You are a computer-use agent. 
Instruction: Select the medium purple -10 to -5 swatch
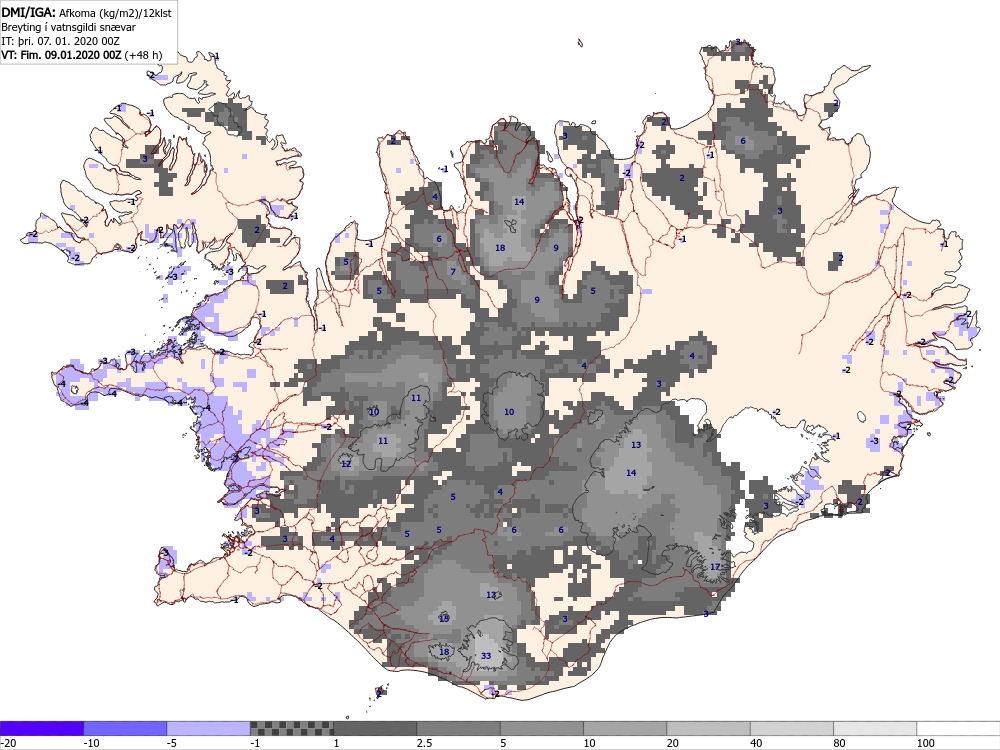click(125, 728)
